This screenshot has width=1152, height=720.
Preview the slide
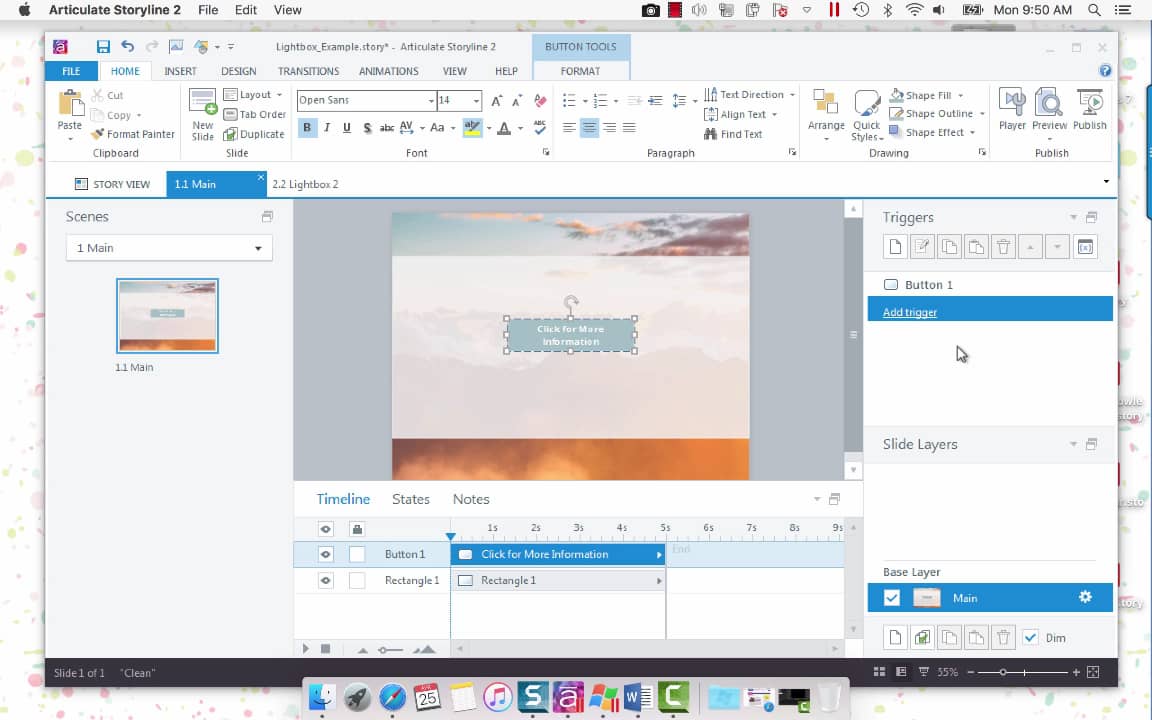pos(1049,110)
